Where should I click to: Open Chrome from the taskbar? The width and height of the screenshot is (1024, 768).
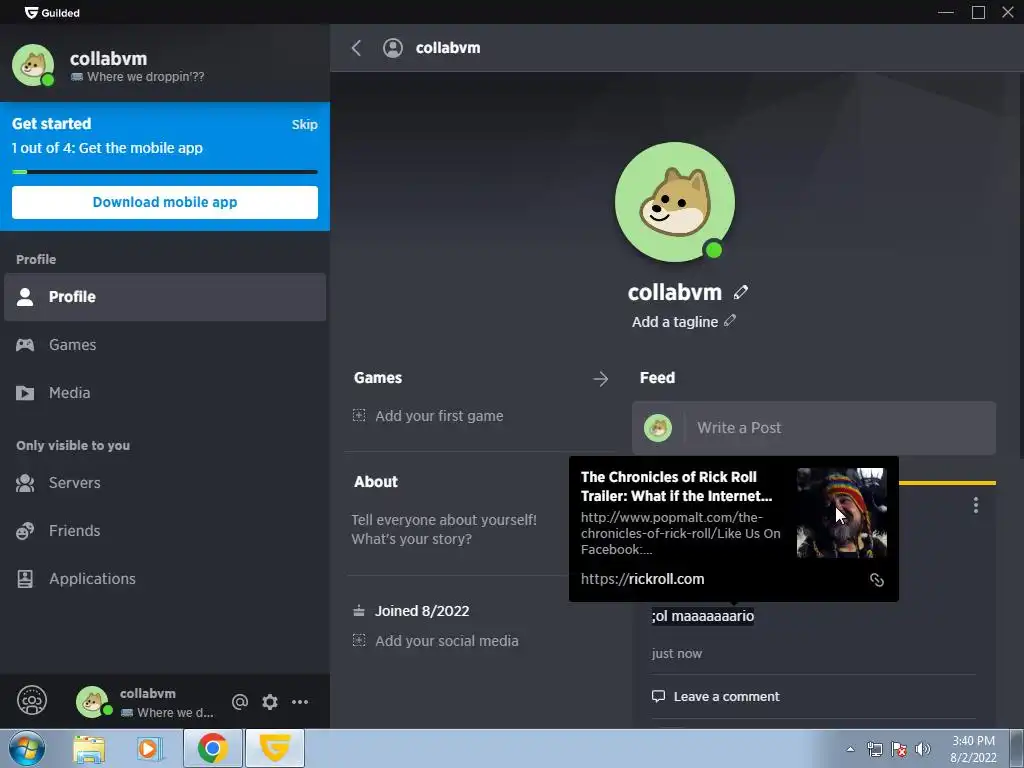tap(212, 748)
